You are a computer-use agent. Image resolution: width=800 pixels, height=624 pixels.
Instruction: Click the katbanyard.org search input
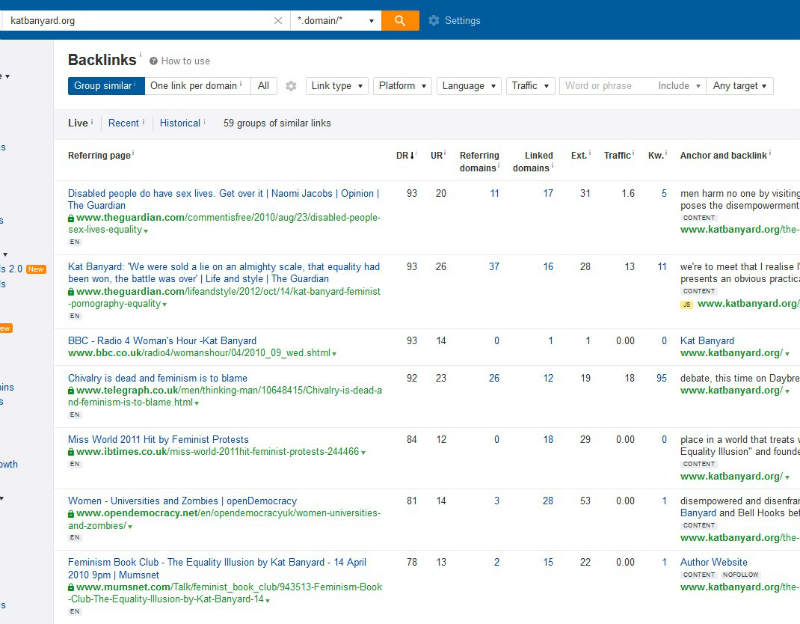click(x=138, y=20)
